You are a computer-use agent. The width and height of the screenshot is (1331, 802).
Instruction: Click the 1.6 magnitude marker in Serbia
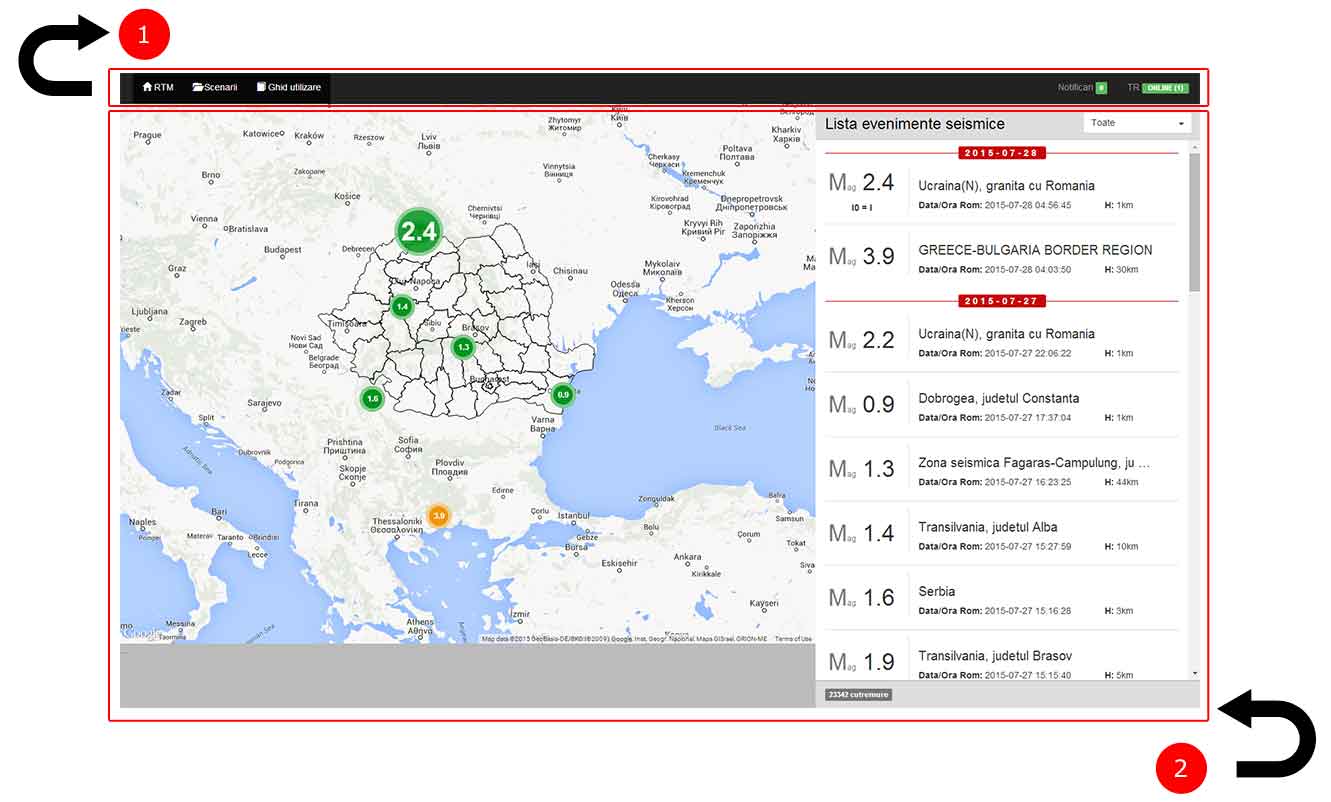372,398
